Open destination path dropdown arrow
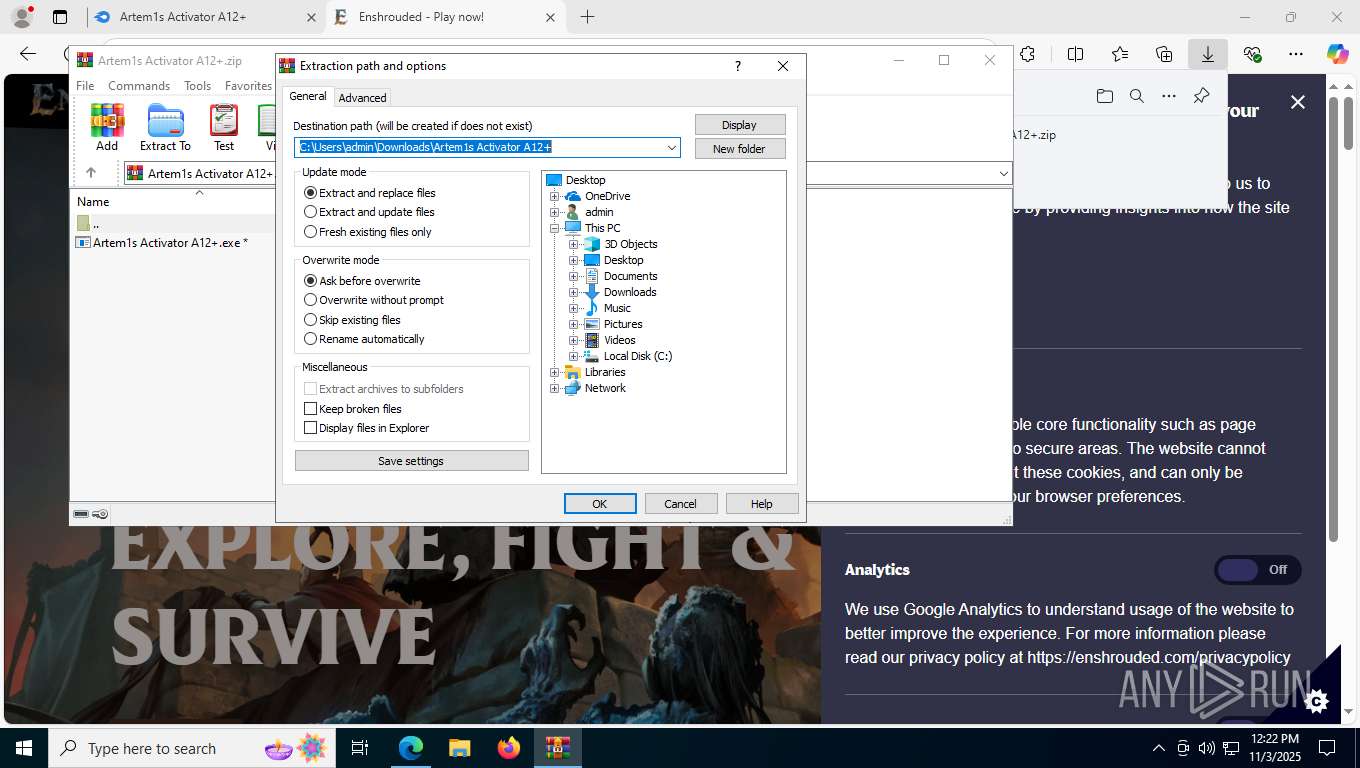 point(672,148)
